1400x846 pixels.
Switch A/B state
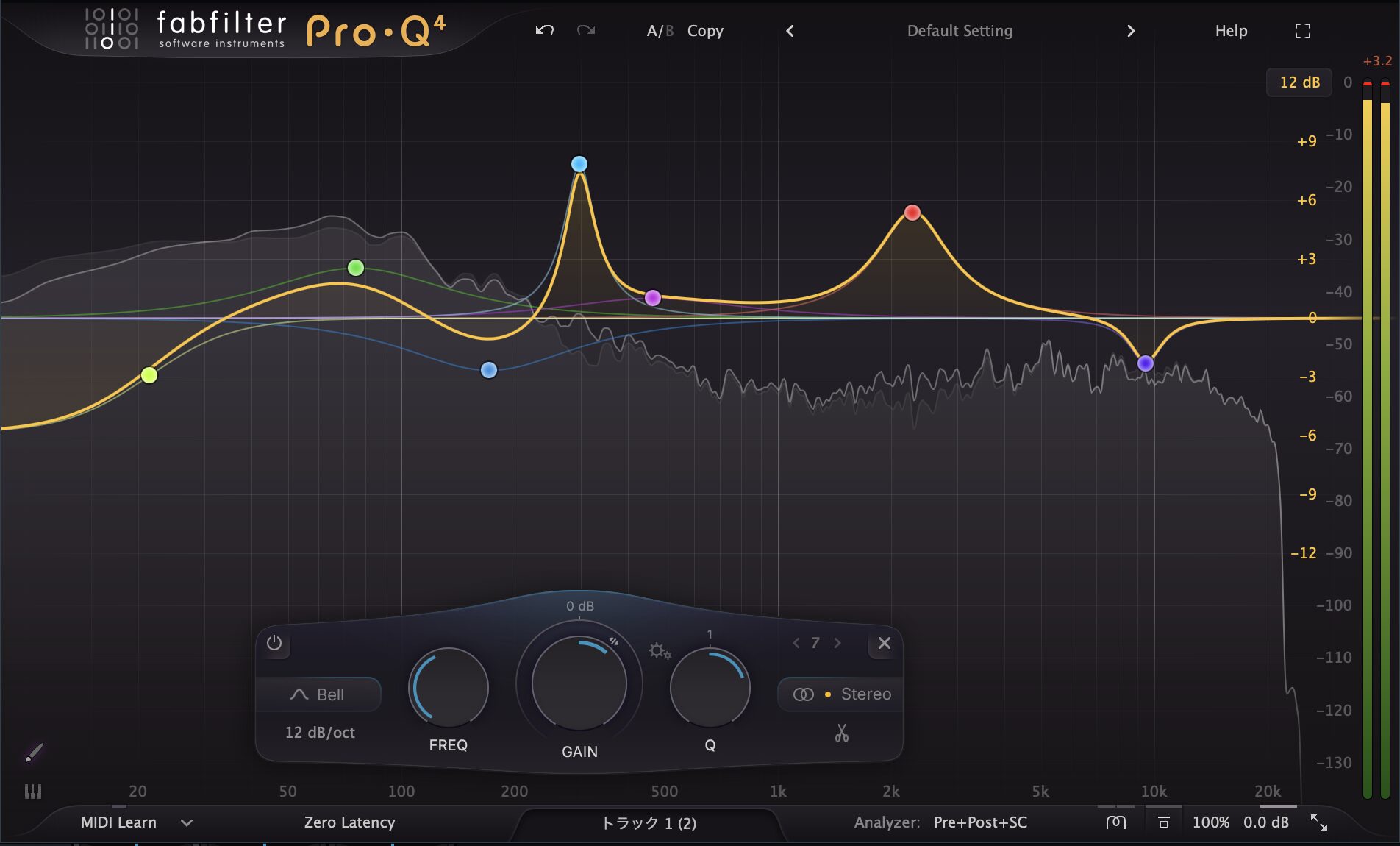click(x=660, y=31)
